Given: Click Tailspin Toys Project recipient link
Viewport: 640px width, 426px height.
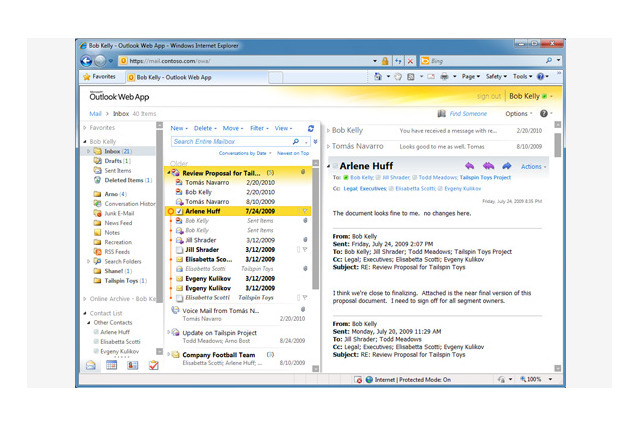Looking at the screenshot, I should (485, 178).
